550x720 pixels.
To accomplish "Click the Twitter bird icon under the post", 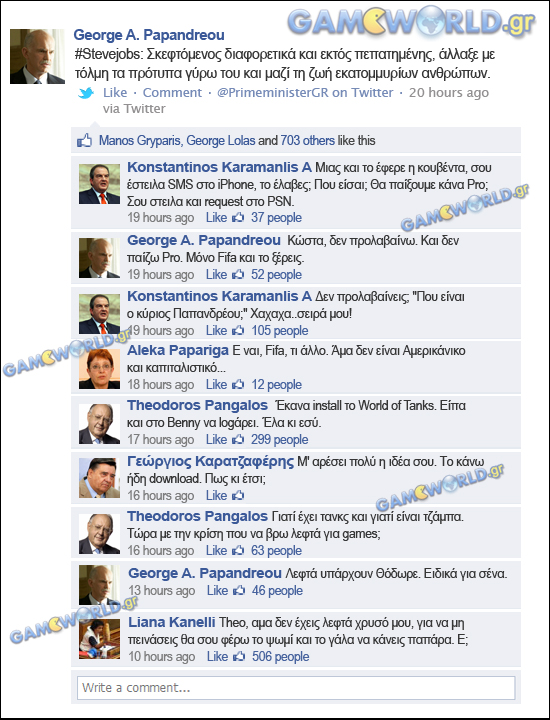I will [x=86, y=93].
